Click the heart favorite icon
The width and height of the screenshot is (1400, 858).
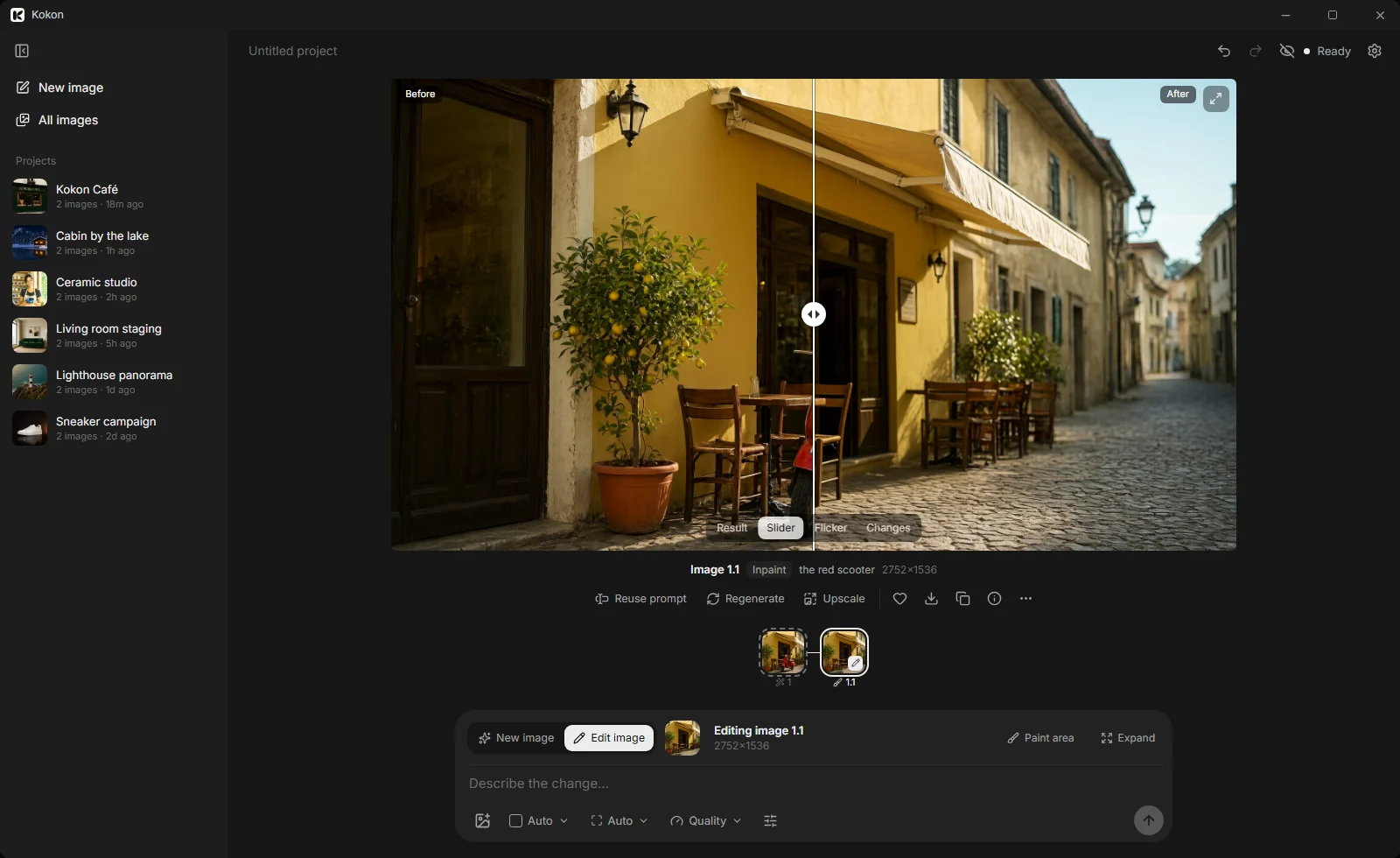pos(899,599)
